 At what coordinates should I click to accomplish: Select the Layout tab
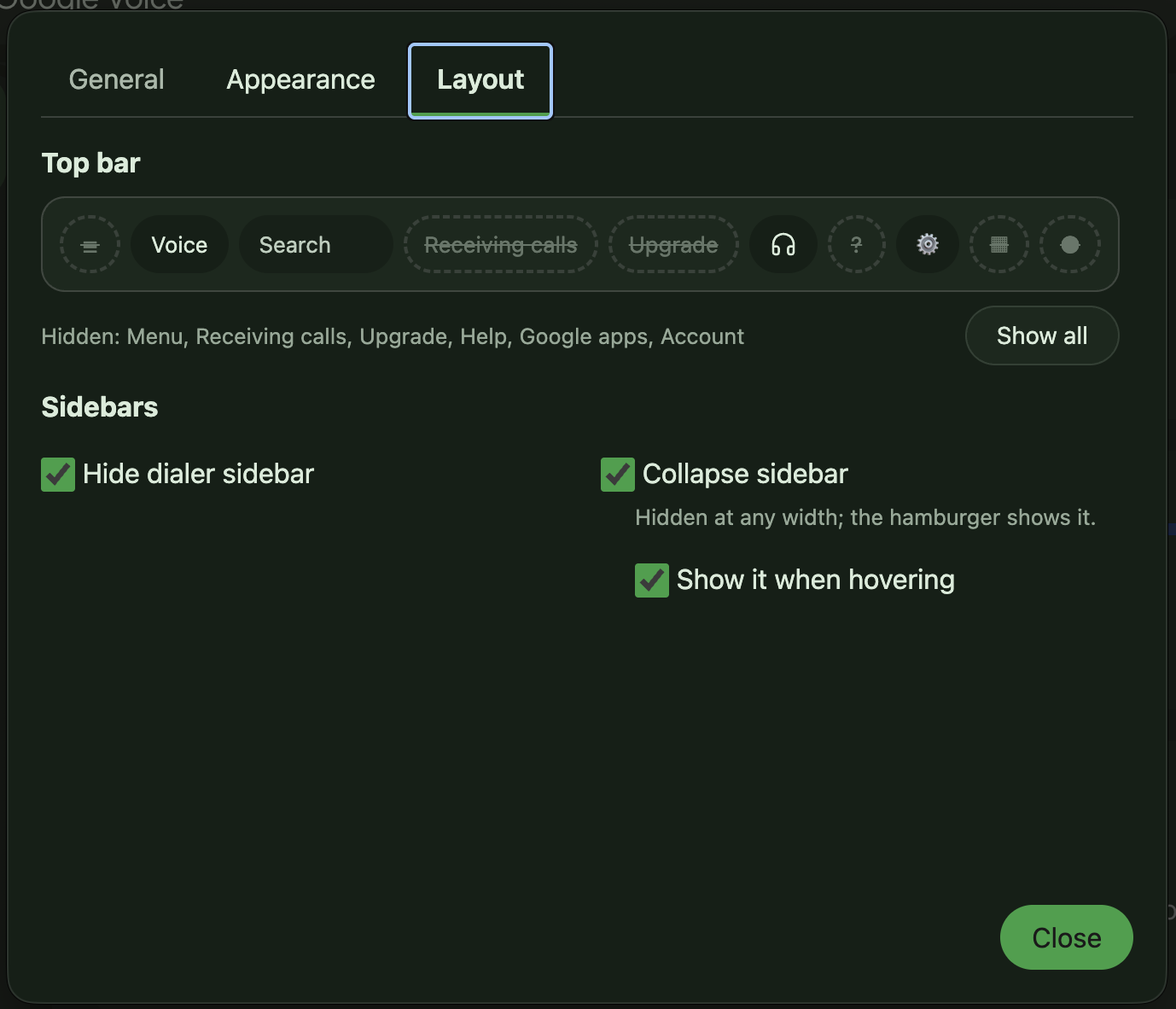point(480,80)
